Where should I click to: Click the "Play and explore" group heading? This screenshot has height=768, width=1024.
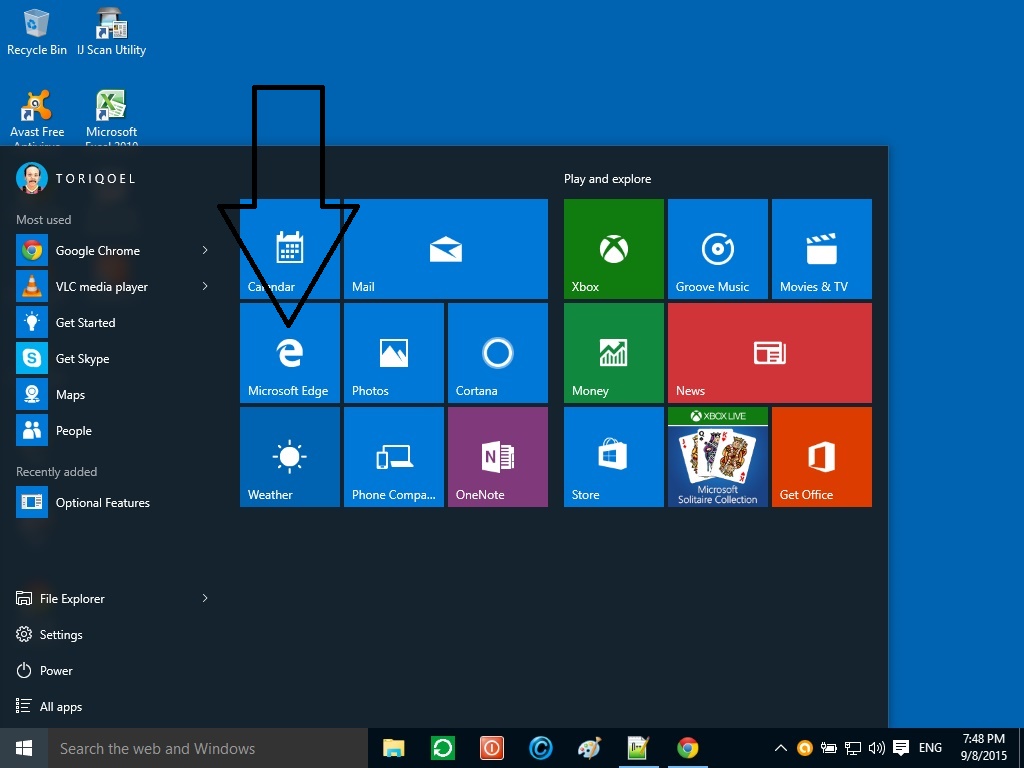[607, 179]
